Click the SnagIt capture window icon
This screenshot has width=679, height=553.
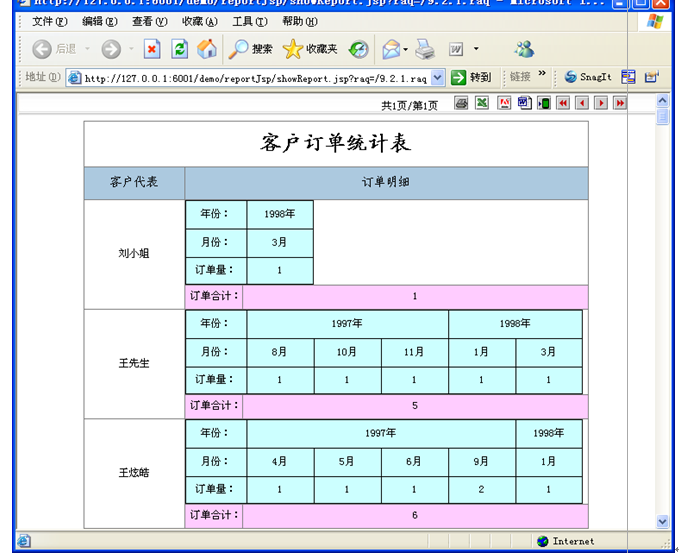[x=628, y=77]
